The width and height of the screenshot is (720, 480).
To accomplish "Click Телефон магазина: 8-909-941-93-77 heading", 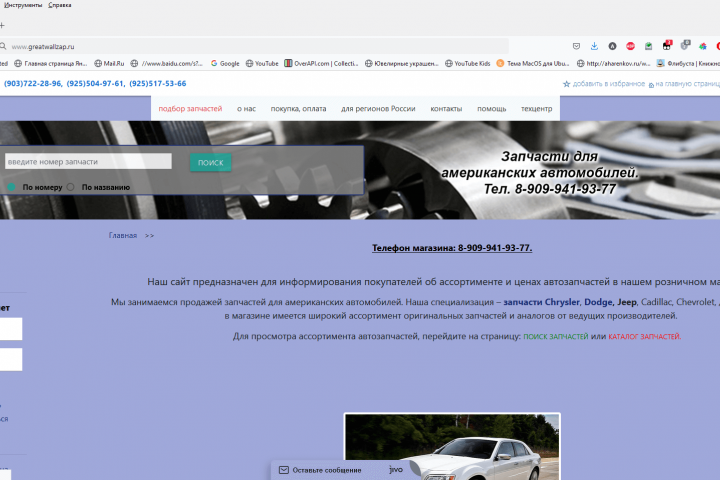I will point(452,248).
